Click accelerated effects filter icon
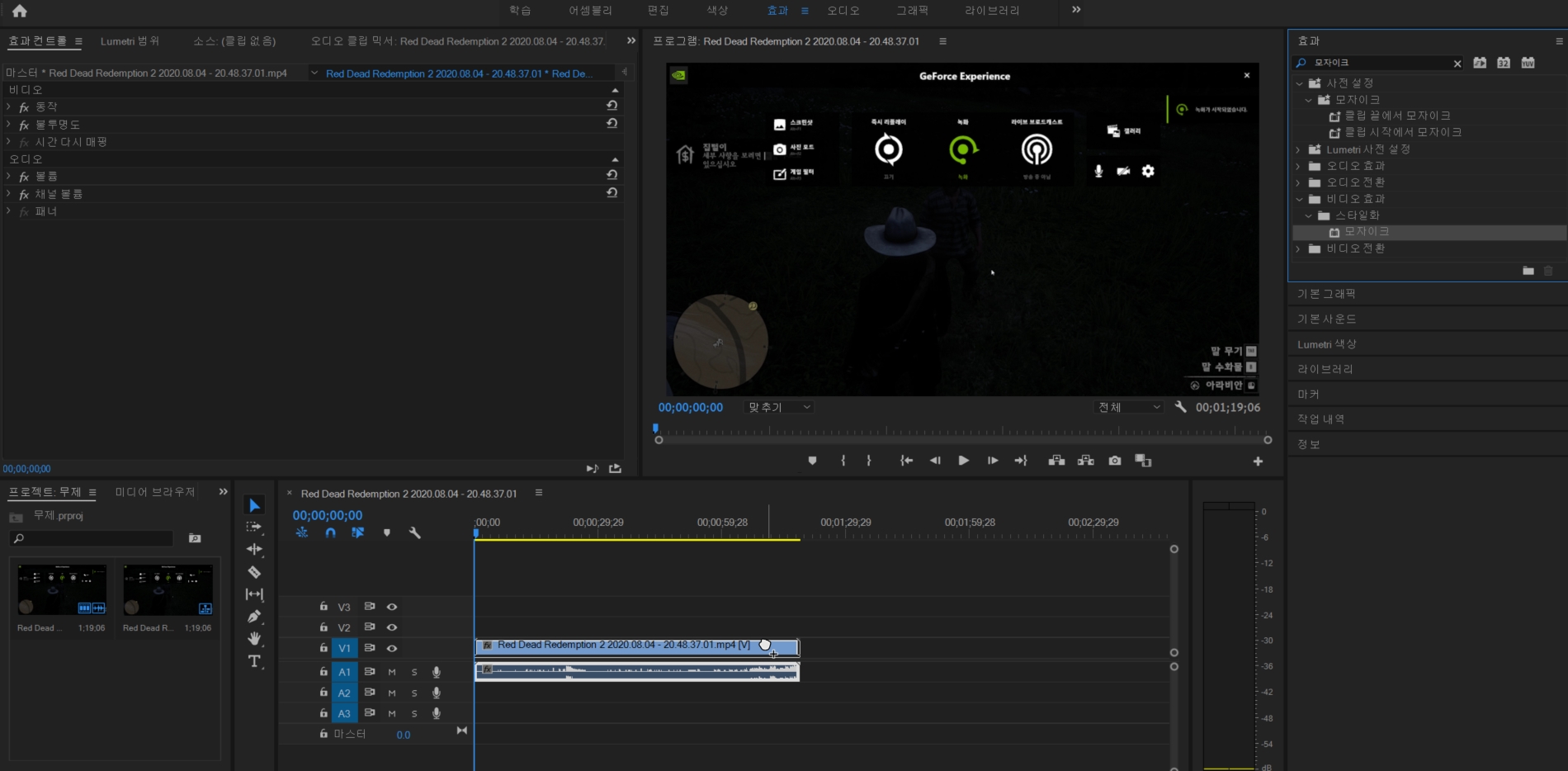1568x771 pixels. coord(1480,63)
